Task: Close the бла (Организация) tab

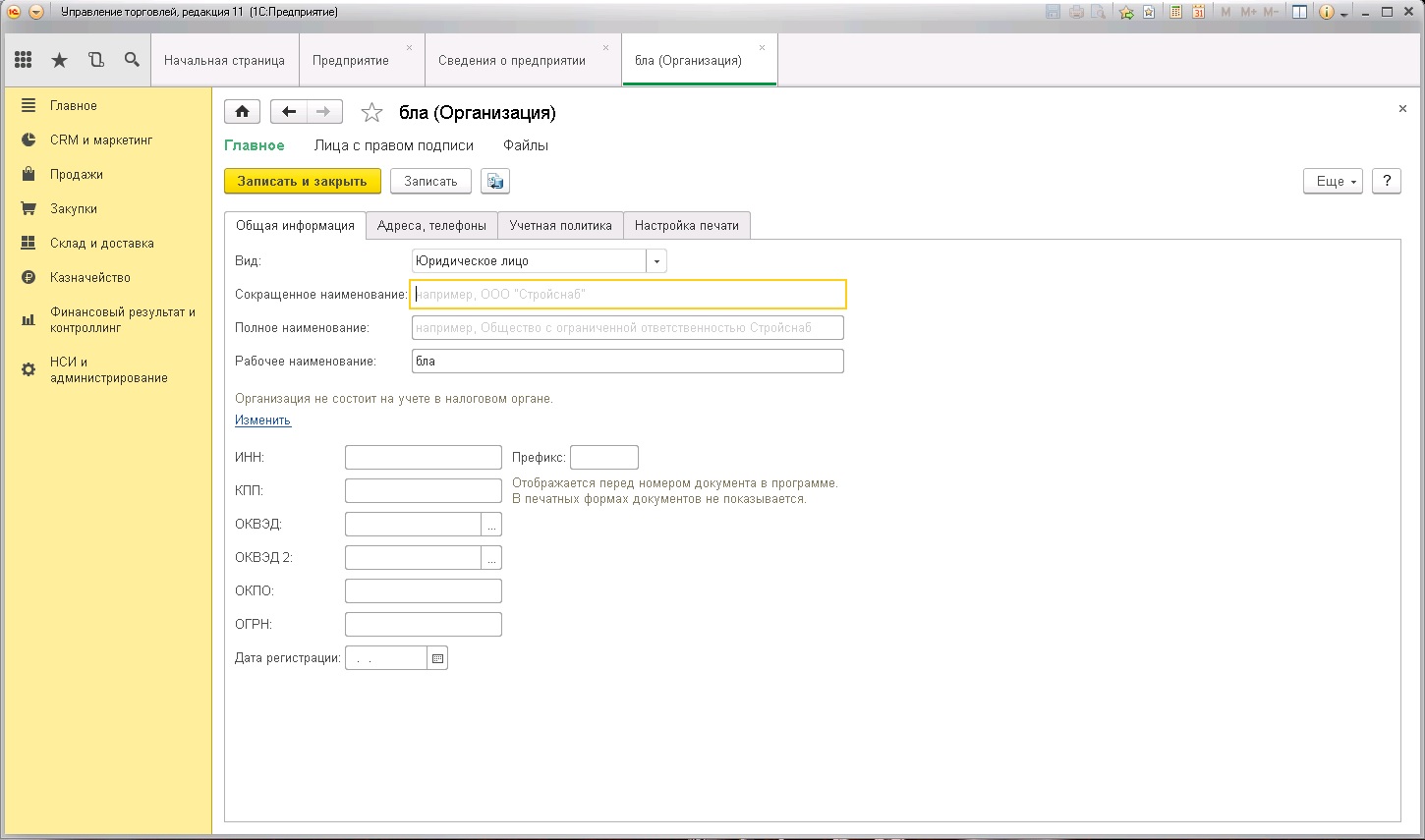Action: click(762, 47)
